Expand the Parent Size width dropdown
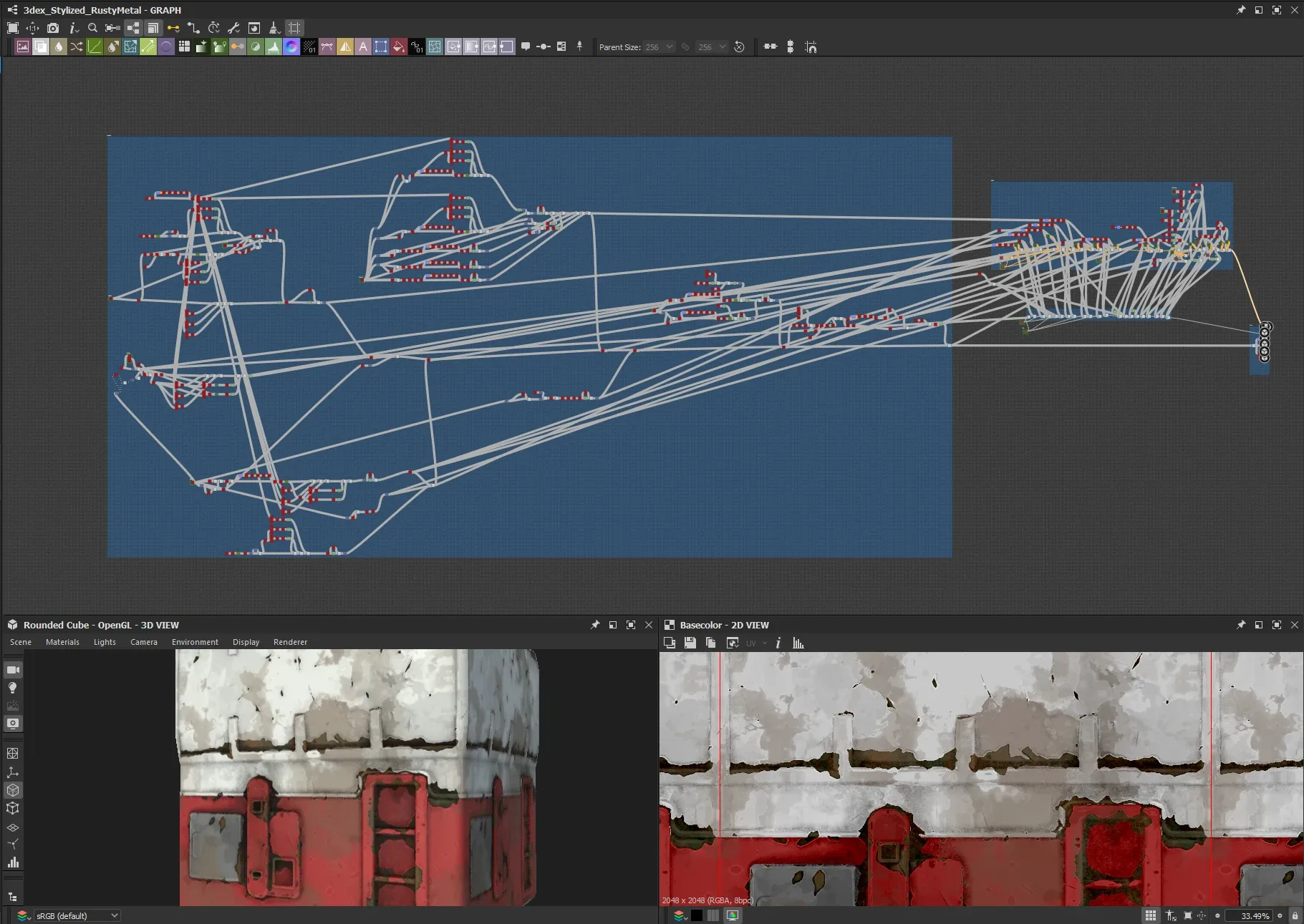This screenshot has height=924, width=1304. (x=669, y=47)
